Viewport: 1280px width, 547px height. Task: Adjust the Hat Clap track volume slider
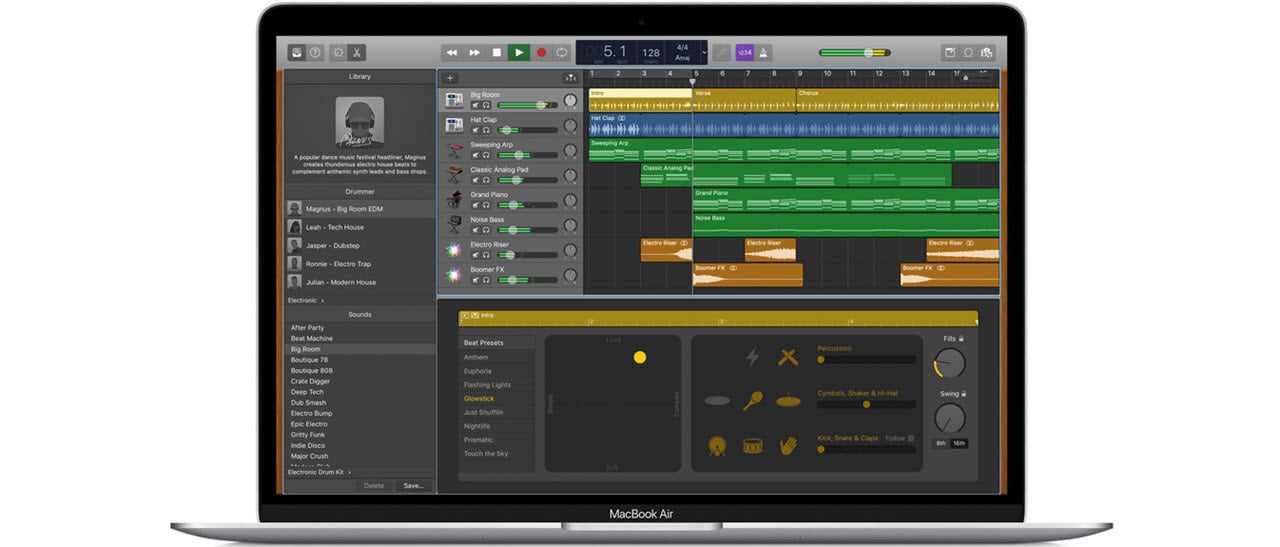pyautogui.click(x=528, y=130)
